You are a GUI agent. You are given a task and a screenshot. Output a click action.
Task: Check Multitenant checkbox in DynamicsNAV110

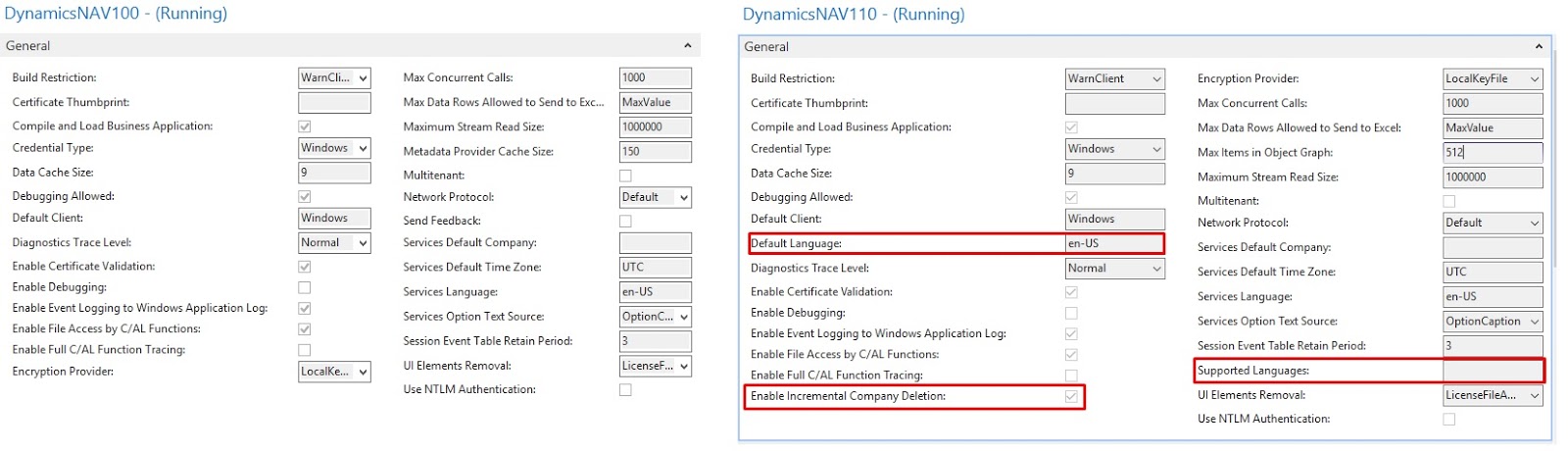pos(1449,201)
